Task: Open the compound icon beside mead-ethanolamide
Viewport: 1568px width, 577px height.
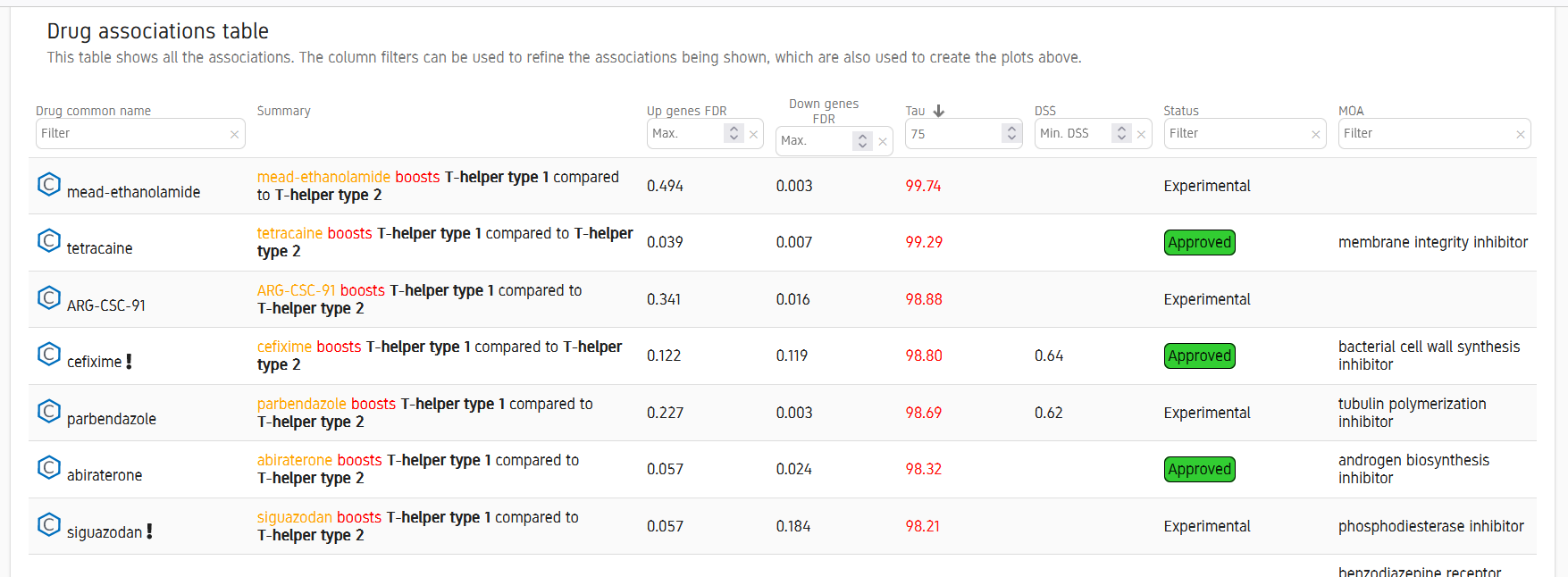Action: click(x=49, y=185)
